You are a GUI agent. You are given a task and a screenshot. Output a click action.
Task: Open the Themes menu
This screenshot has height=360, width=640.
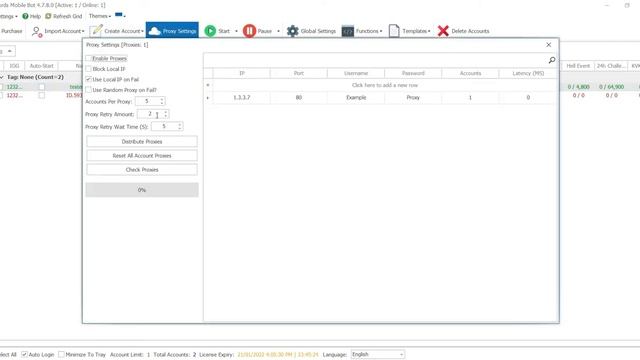pyautogui.click(x=100, y=16)
